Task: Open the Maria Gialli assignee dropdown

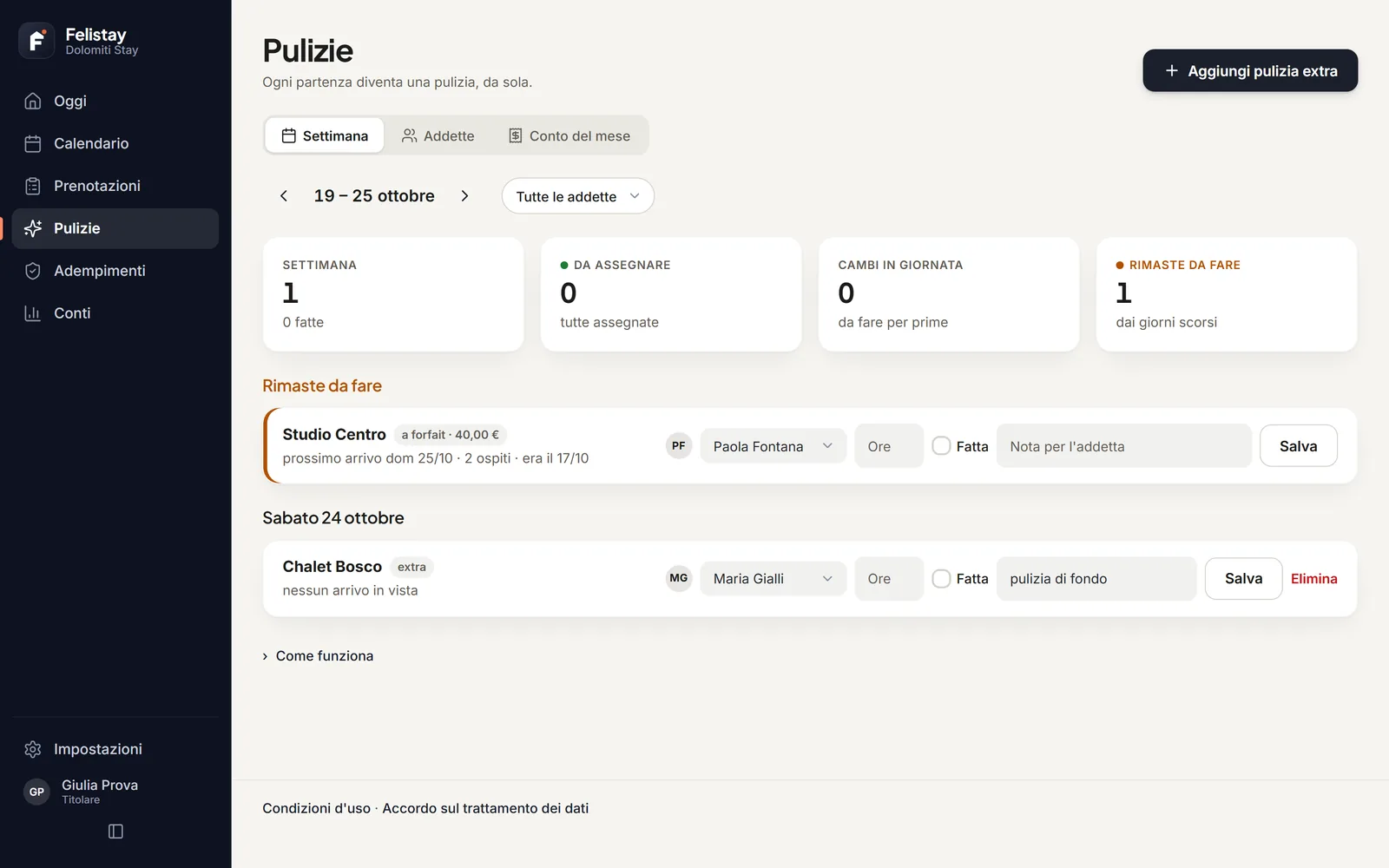Action: tap(773, 579)
